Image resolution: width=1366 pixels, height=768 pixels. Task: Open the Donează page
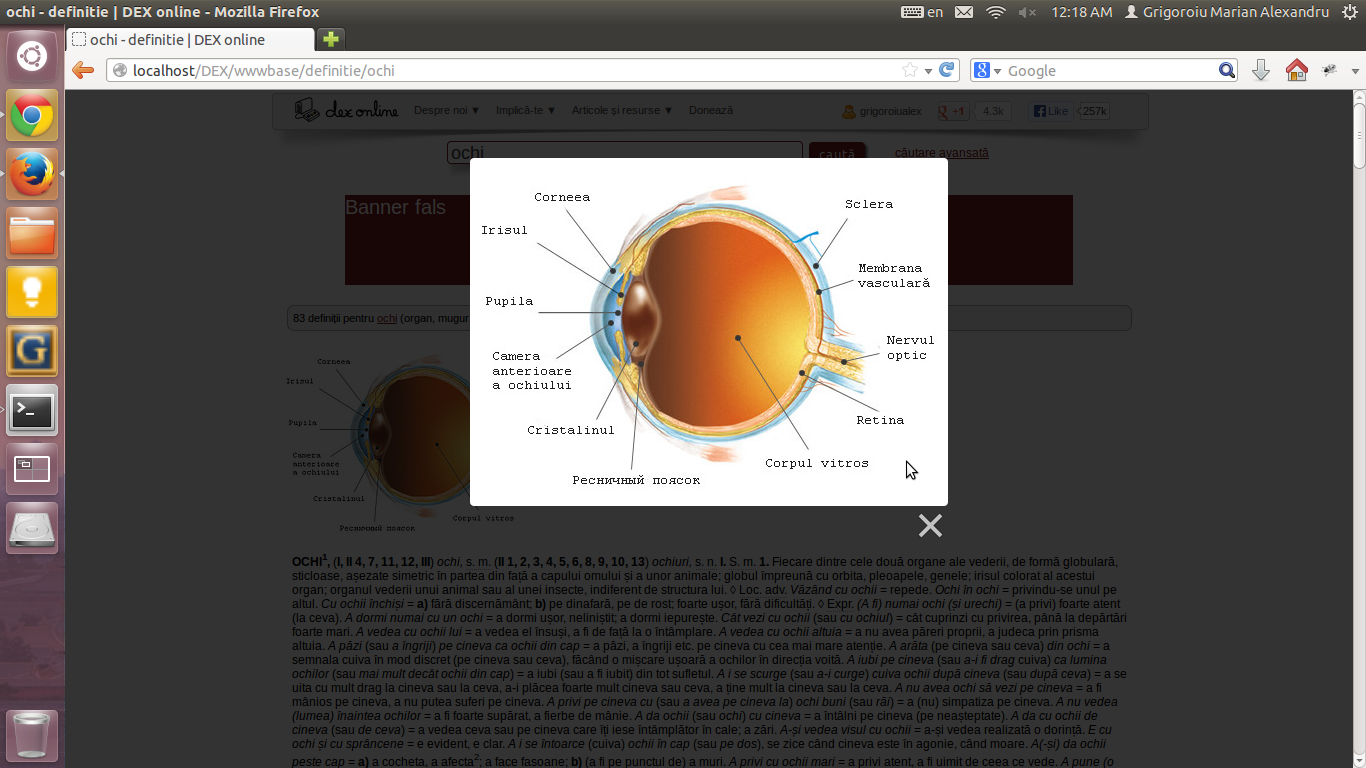point(711,110)
